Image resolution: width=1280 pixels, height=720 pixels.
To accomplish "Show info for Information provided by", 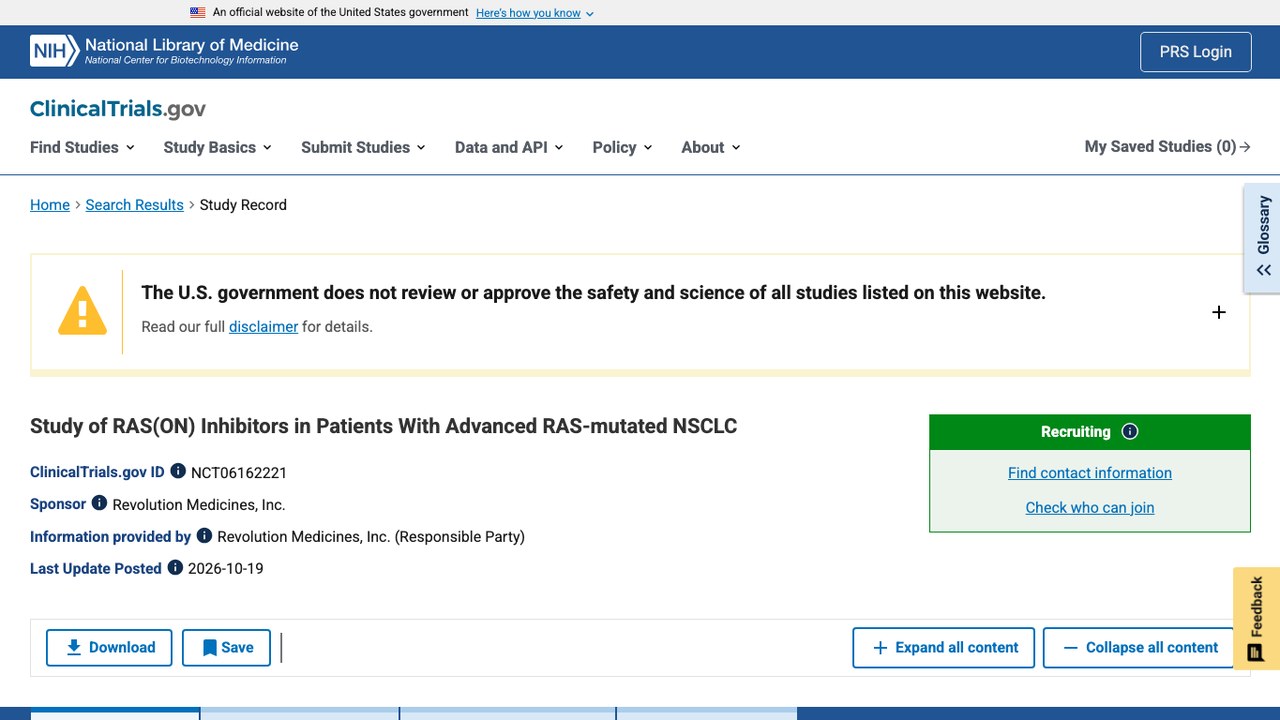I will pos(204,535).
